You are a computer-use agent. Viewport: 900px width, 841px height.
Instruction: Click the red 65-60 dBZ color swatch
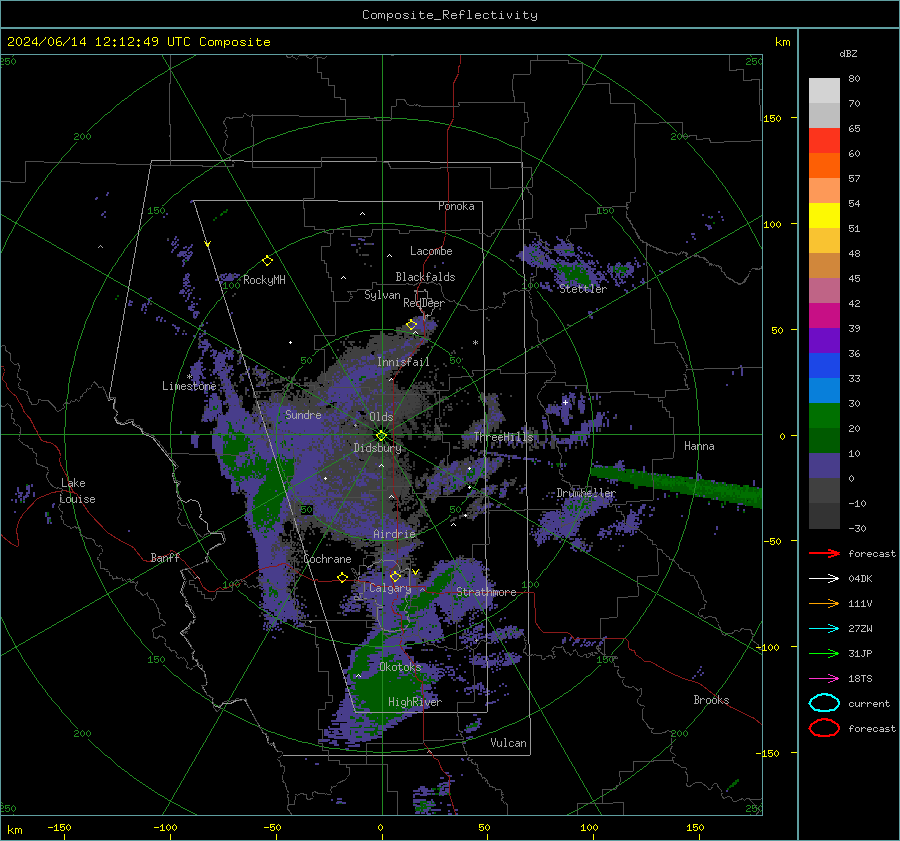point(824,140)
